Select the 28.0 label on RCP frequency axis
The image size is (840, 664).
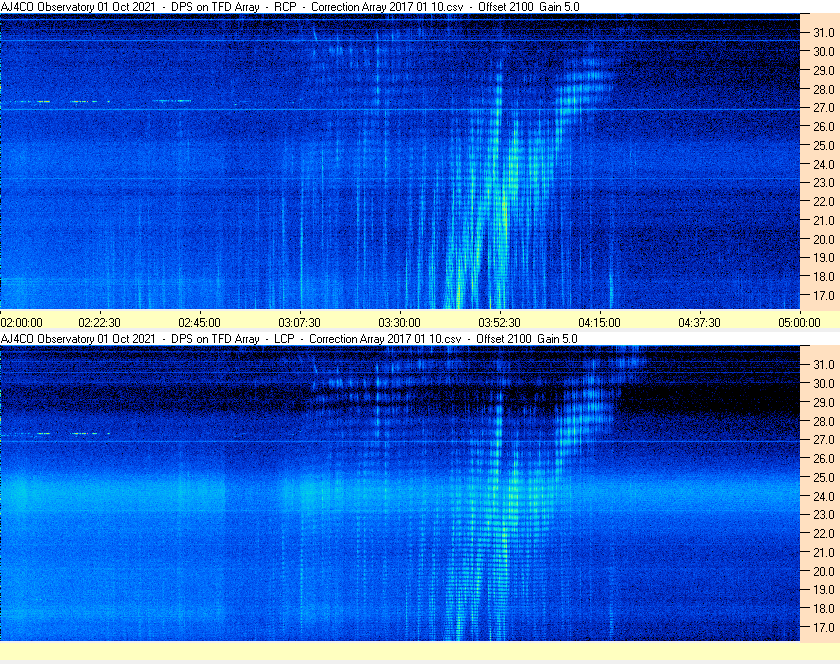point(824,89)
